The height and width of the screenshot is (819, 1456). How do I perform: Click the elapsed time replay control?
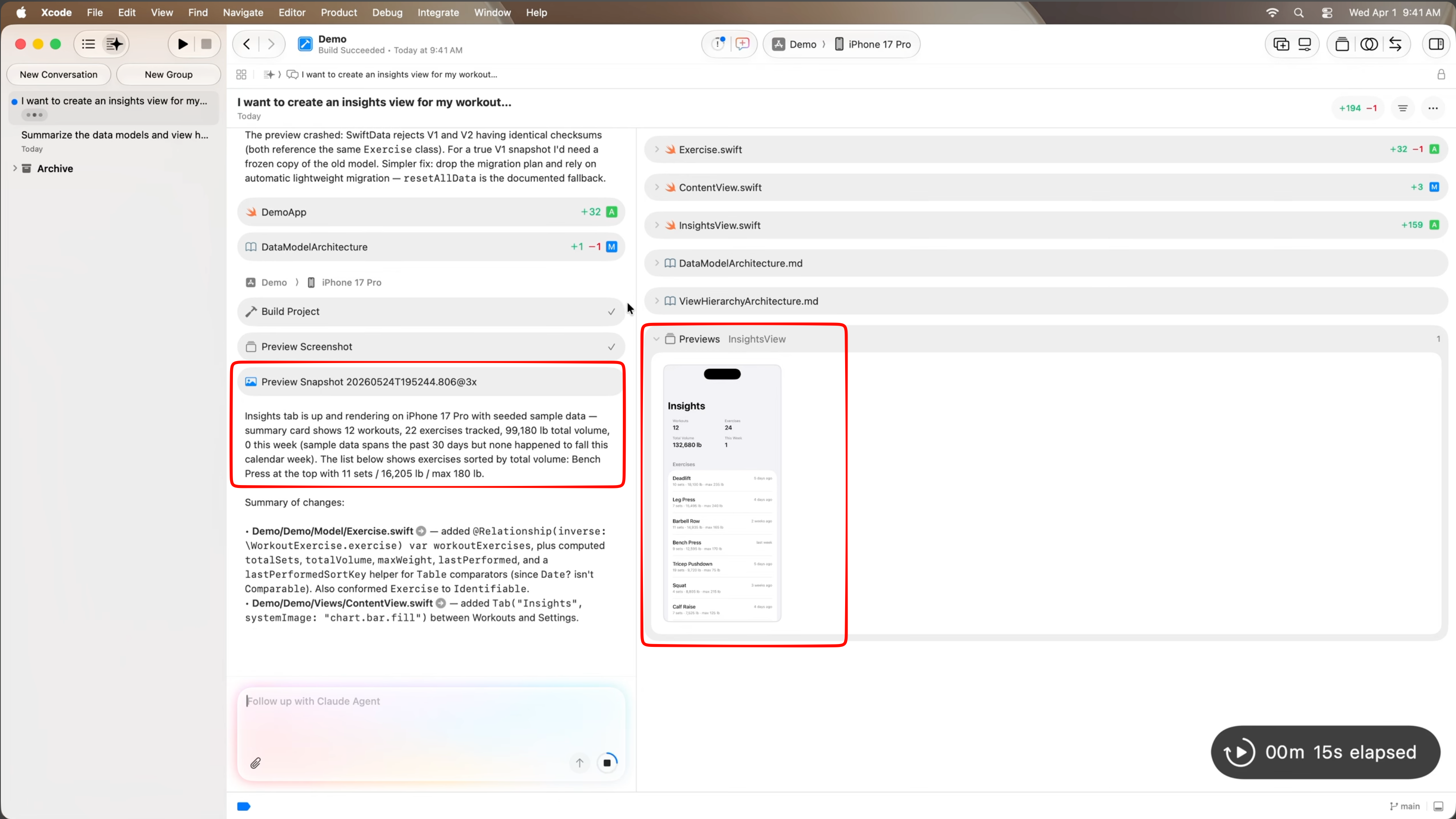(1239, 752)
